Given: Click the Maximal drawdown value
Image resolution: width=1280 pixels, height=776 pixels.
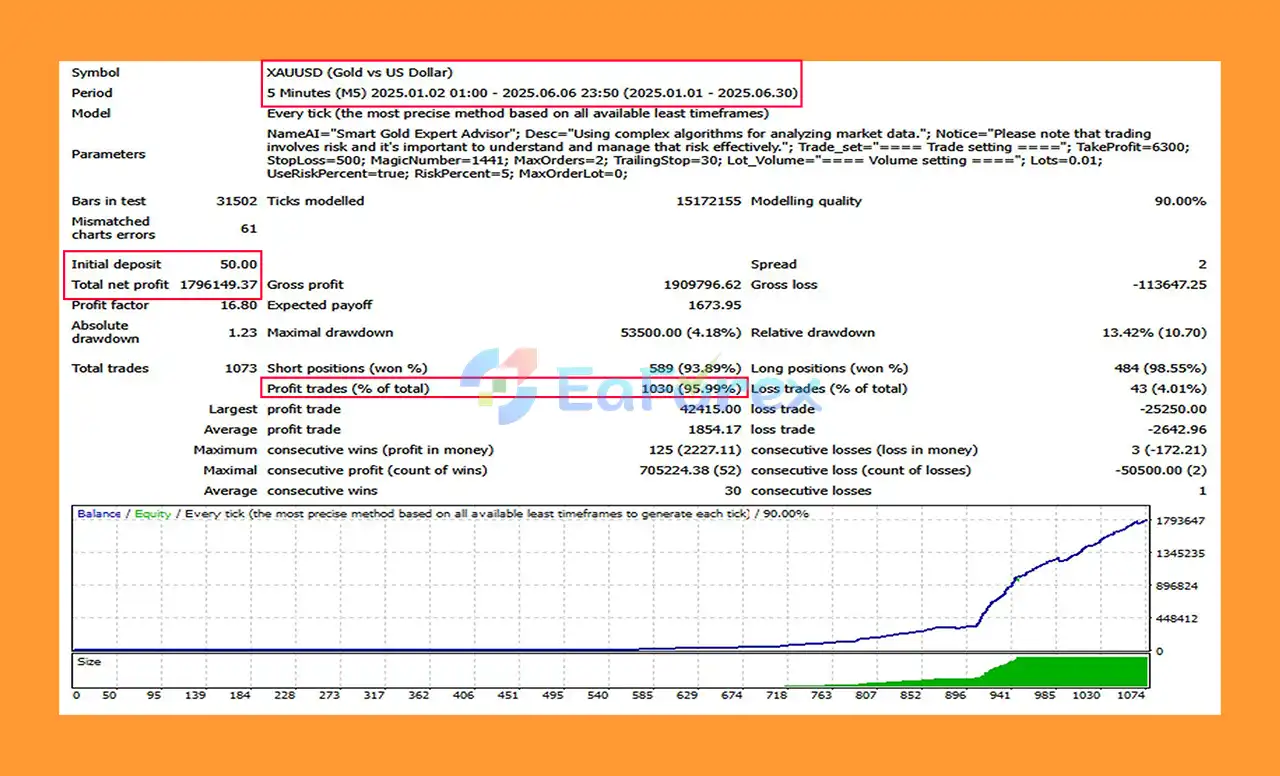Looking at the screenshot, I should (680, 332).
